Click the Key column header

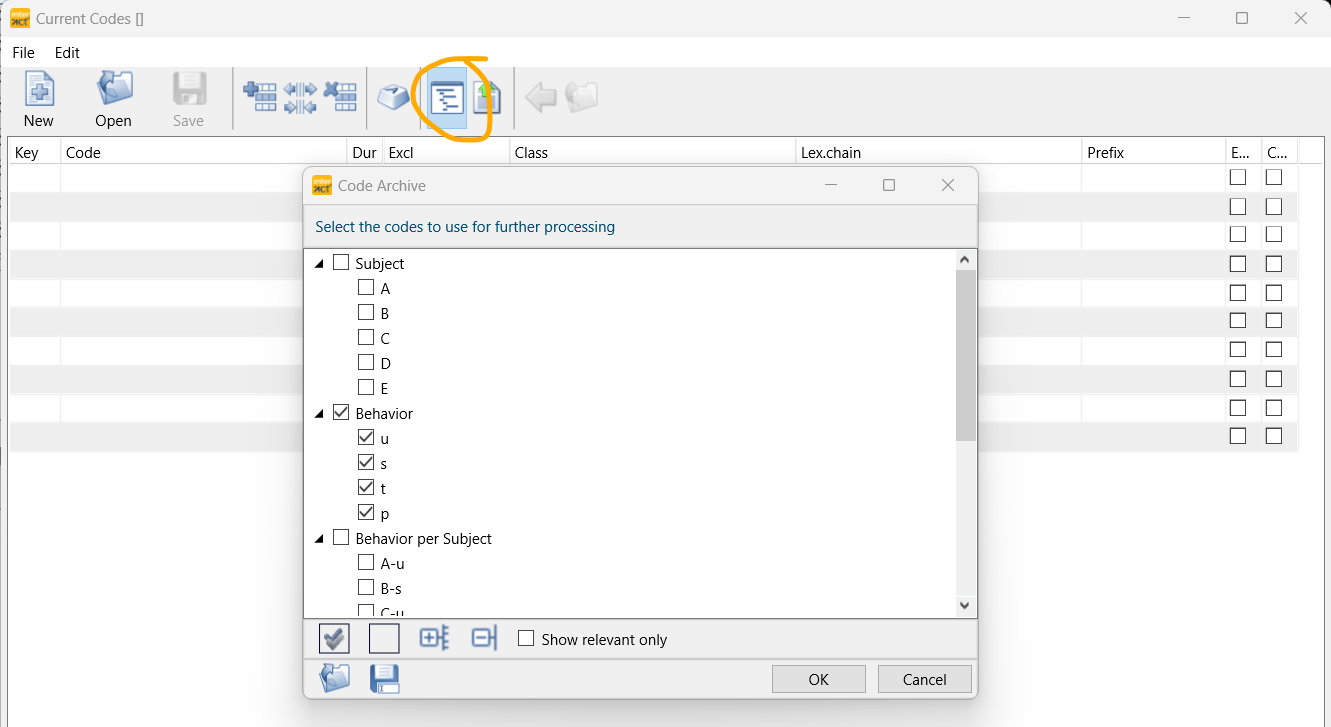point(35,153)
